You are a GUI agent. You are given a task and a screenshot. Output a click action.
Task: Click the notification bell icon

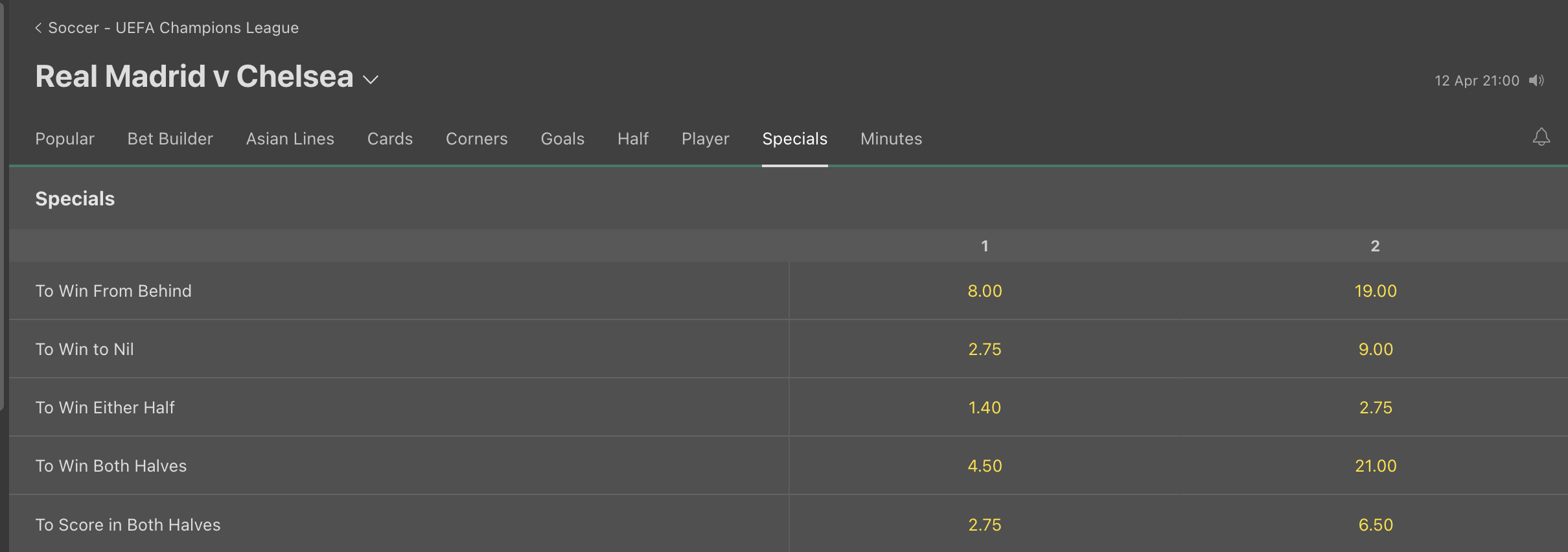[1541, 137]
